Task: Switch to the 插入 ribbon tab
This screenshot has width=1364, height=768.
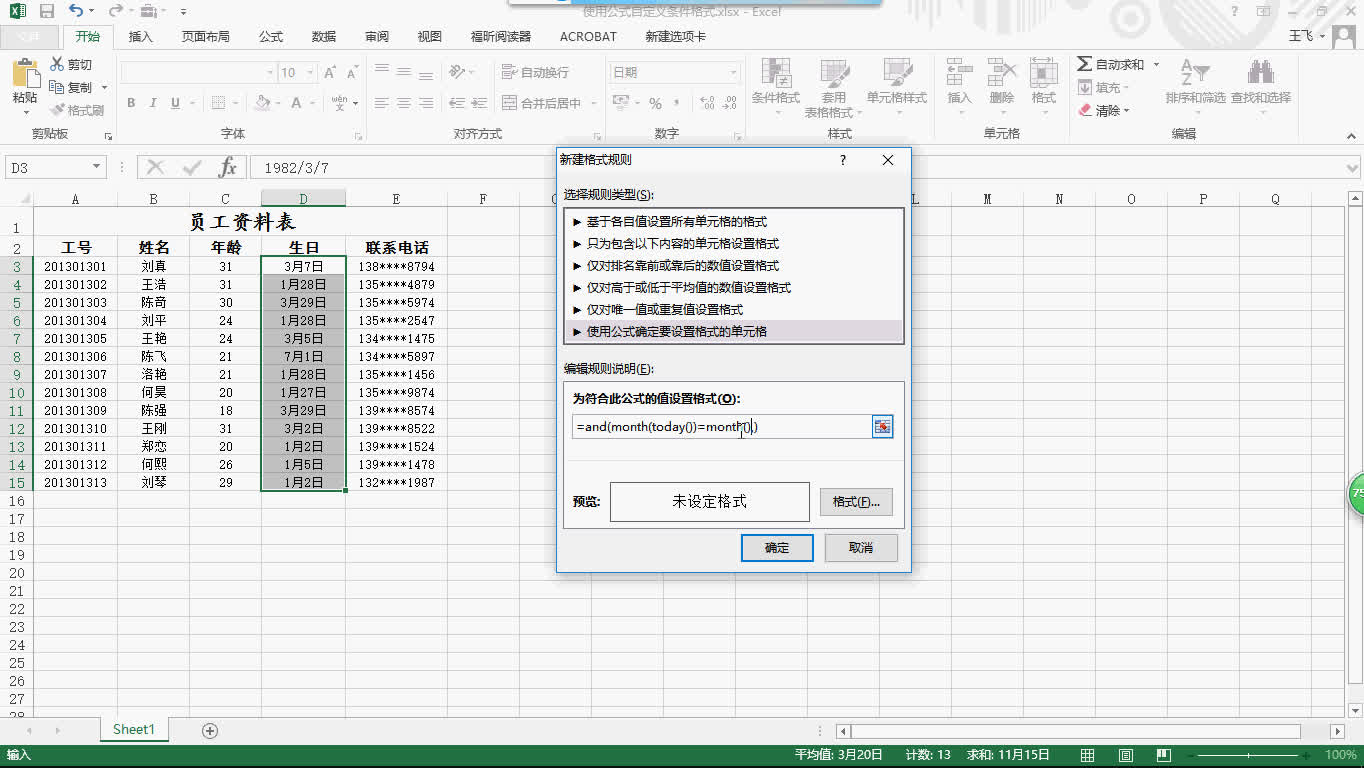Action: pos(139,36)
